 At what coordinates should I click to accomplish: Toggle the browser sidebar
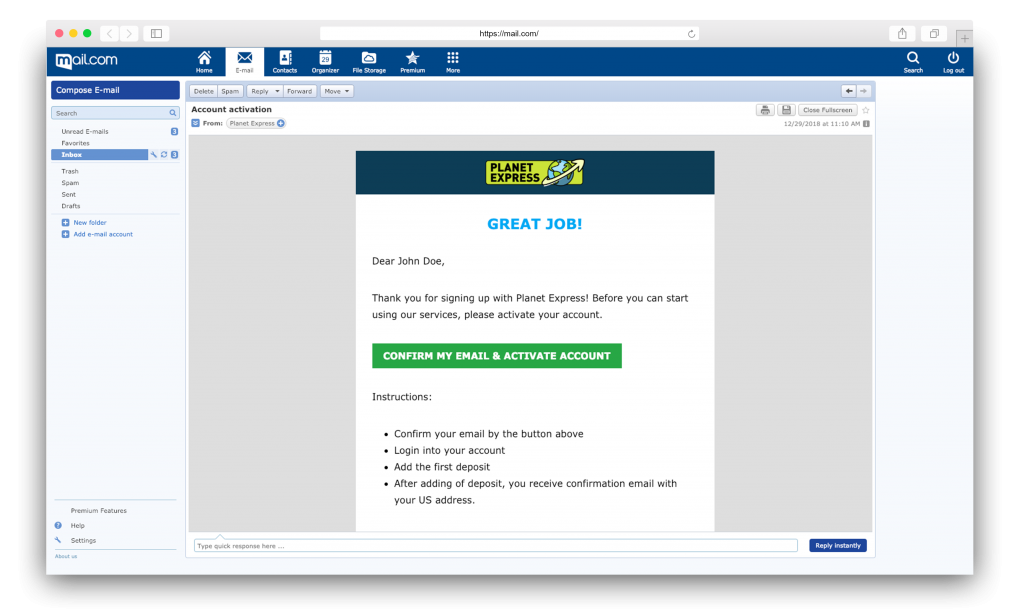click(157, 33)
